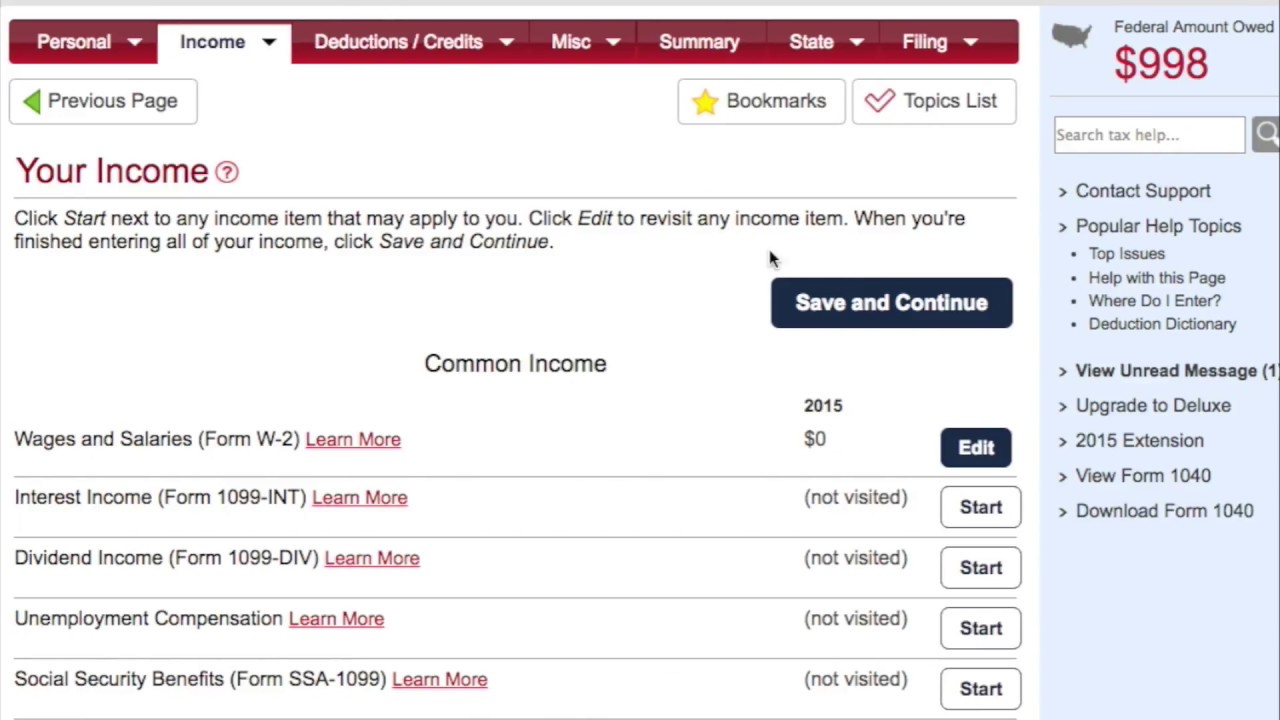Open Learn More for Dividend Income

point(372,558)
